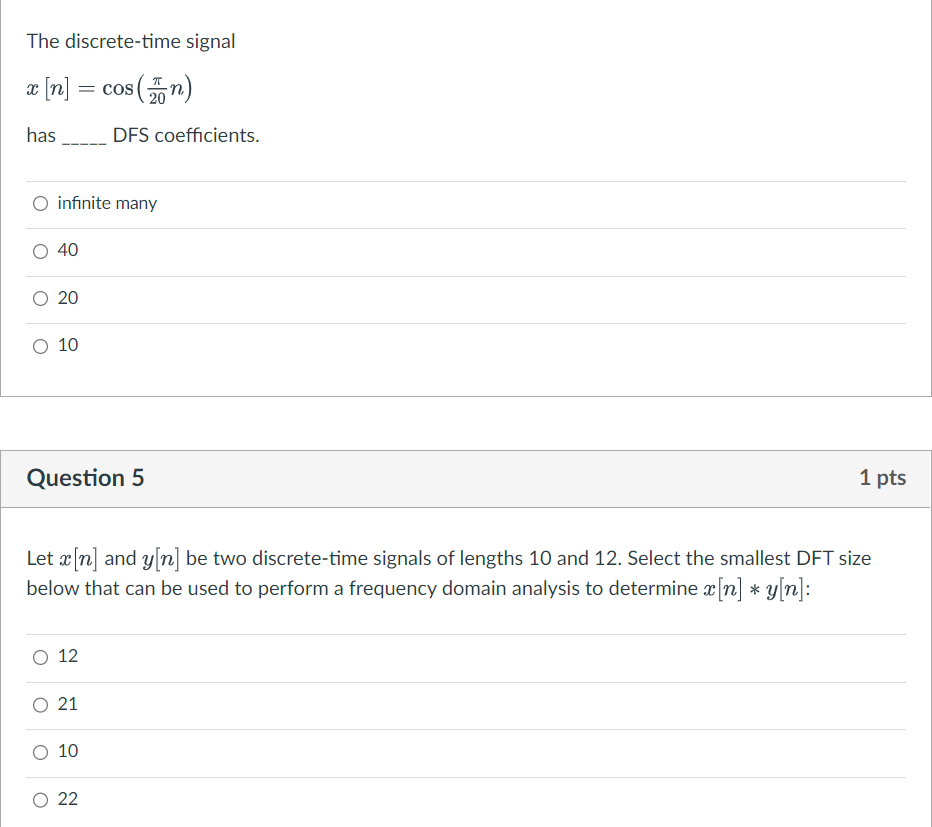This screenshot has height=827, width=932.
Task: Select the "infinite many" answer option
Action: pos(40,203)
